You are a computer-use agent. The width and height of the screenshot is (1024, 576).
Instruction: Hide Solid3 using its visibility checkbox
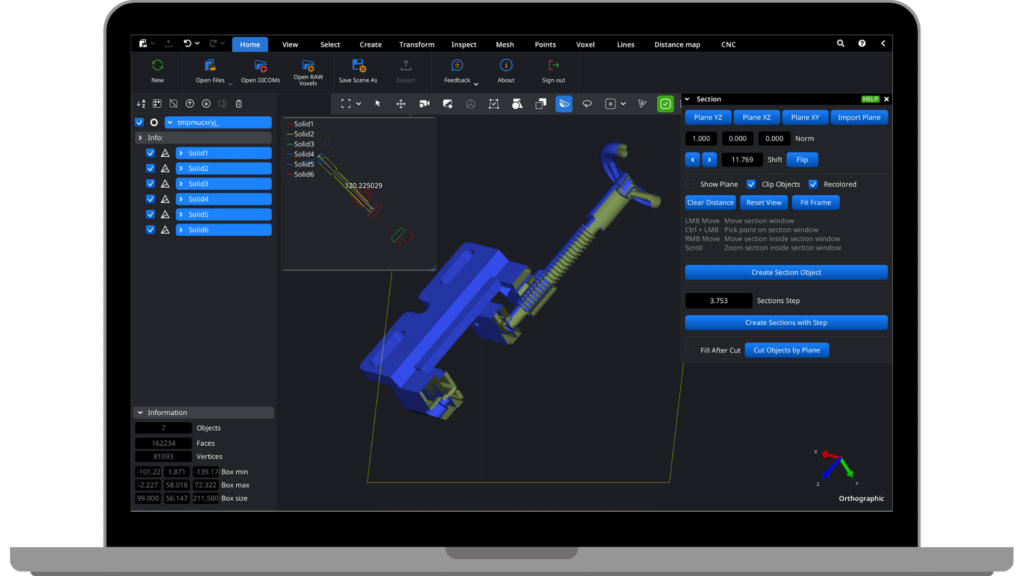150,184
